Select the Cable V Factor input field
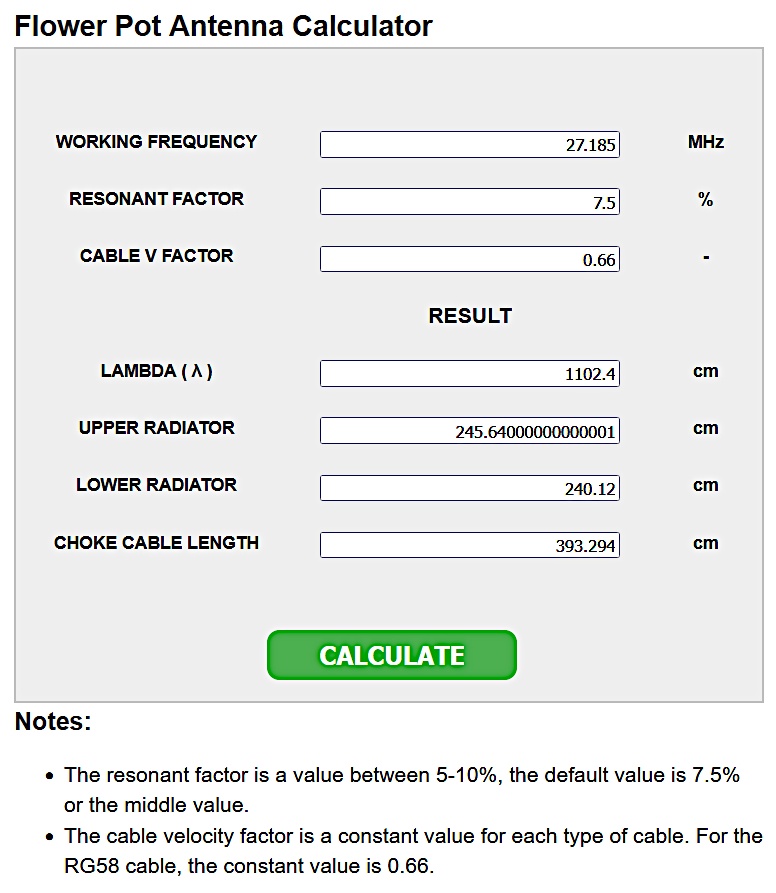 click(469, 260)
